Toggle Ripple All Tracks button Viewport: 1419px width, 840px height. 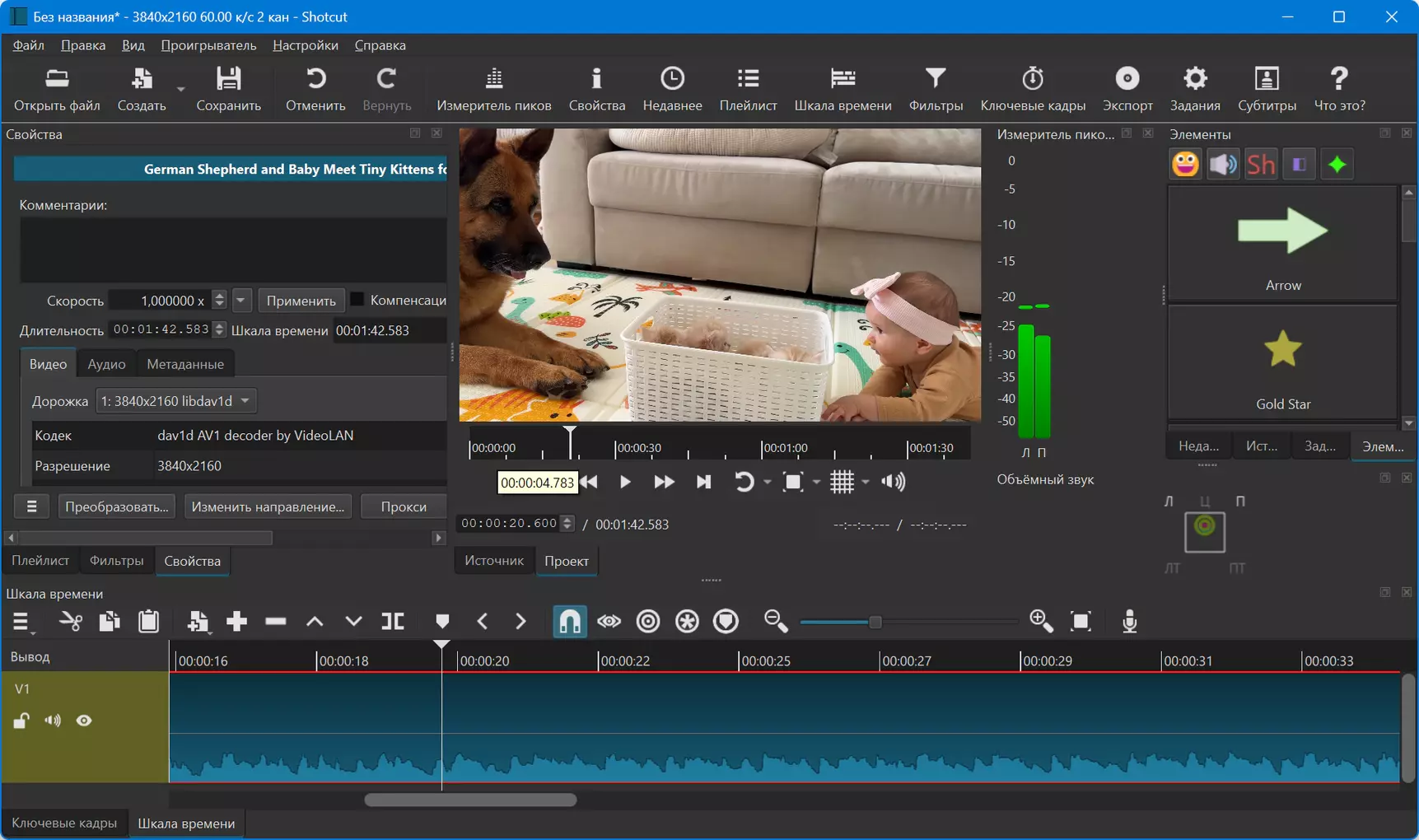click(x=687, y=621)
